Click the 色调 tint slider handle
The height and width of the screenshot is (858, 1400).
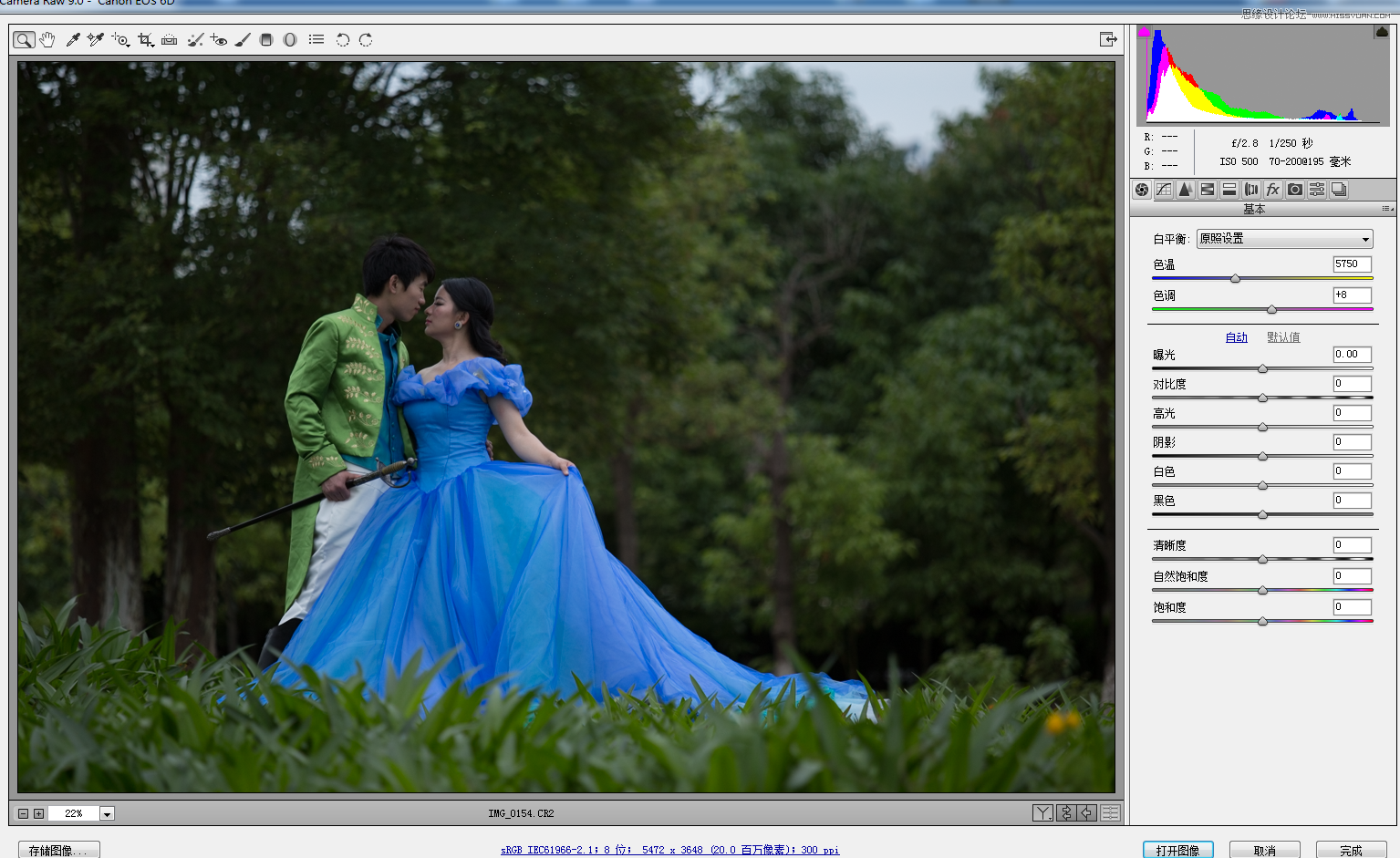(1271, 309)
